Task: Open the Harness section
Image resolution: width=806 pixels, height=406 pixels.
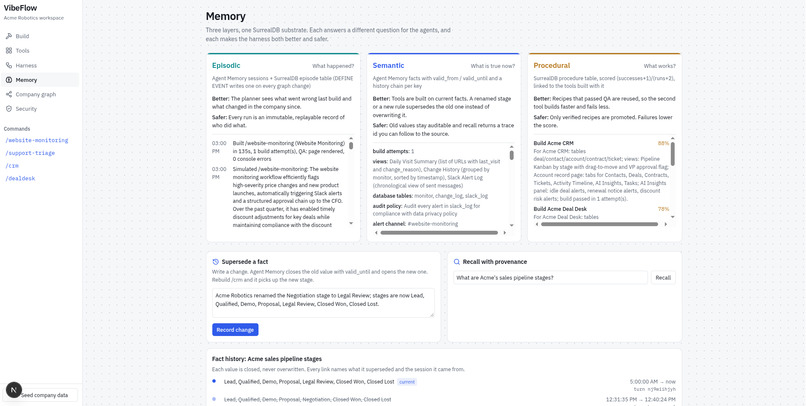Action: (x=40, y=65)
